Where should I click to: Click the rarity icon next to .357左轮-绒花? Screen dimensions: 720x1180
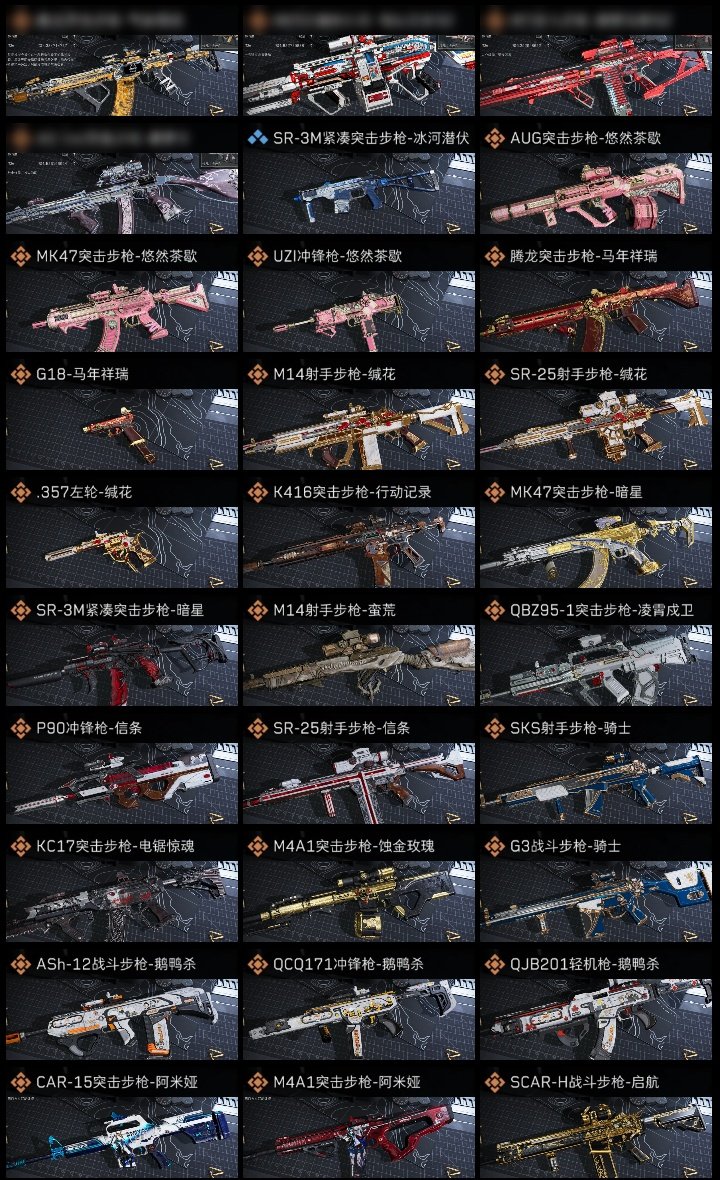[20, 492]
